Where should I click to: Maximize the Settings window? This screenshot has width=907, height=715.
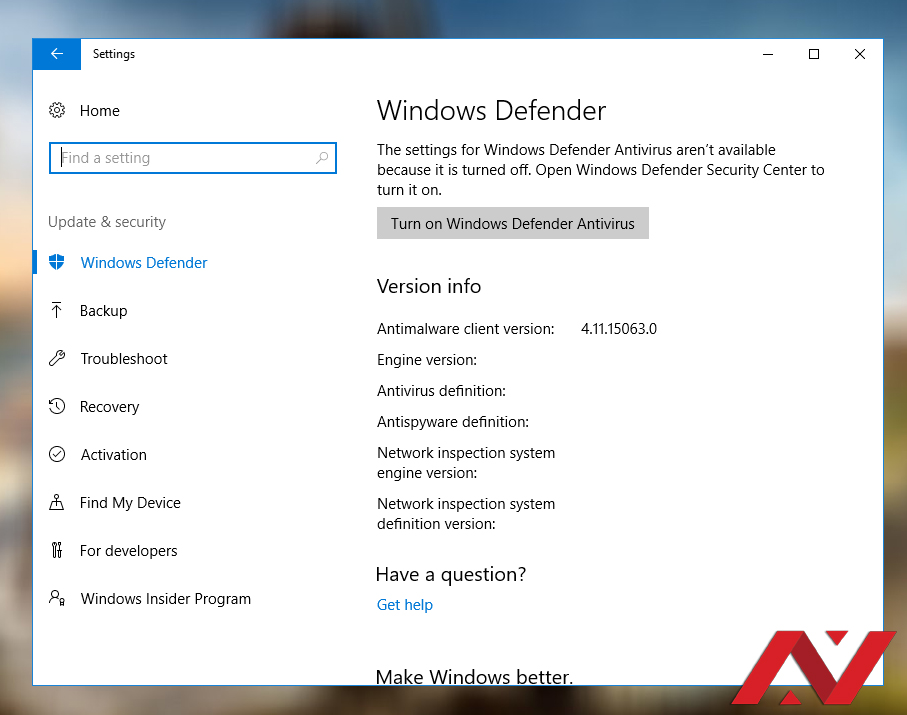pos(814,54)
